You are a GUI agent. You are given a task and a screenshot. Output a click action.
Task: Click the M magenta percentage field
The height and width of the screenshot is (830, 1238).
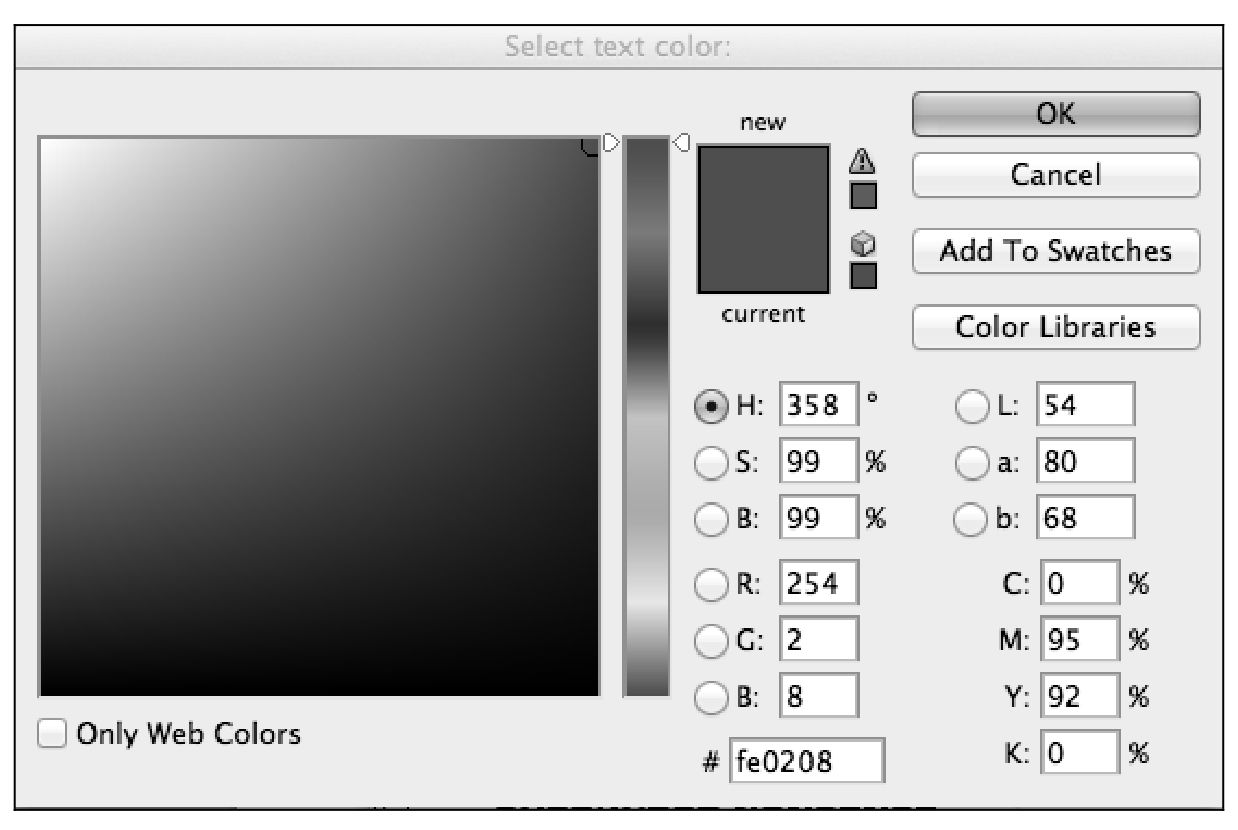pos(1079,640)
